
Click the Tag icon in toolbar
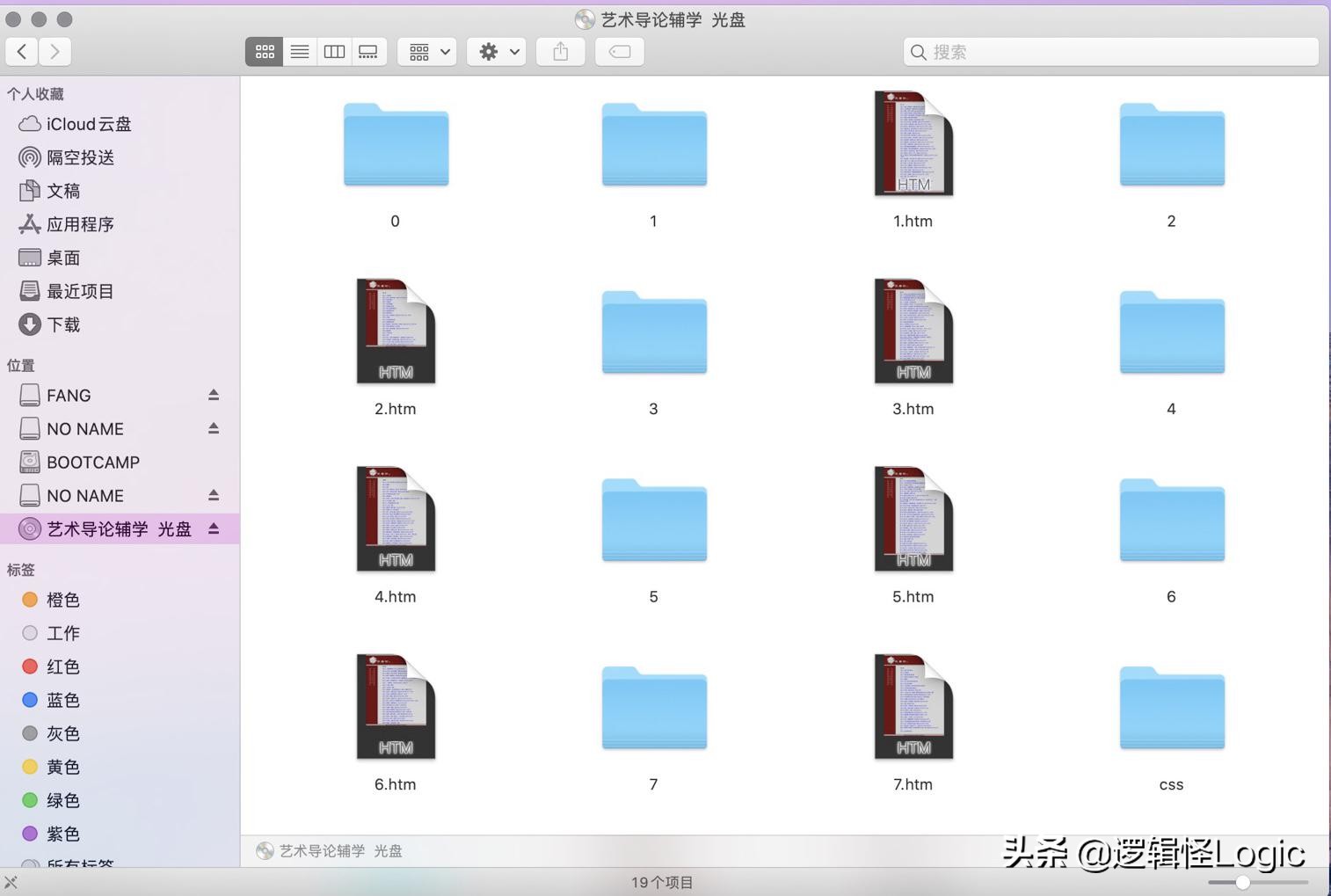(619, 51)
